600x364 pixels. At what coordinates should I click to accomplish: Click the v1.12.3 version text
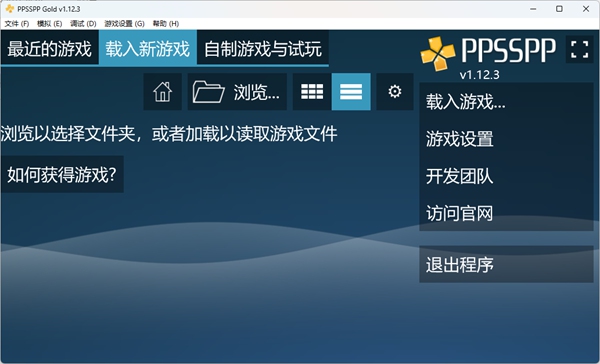tap(479, 75)
